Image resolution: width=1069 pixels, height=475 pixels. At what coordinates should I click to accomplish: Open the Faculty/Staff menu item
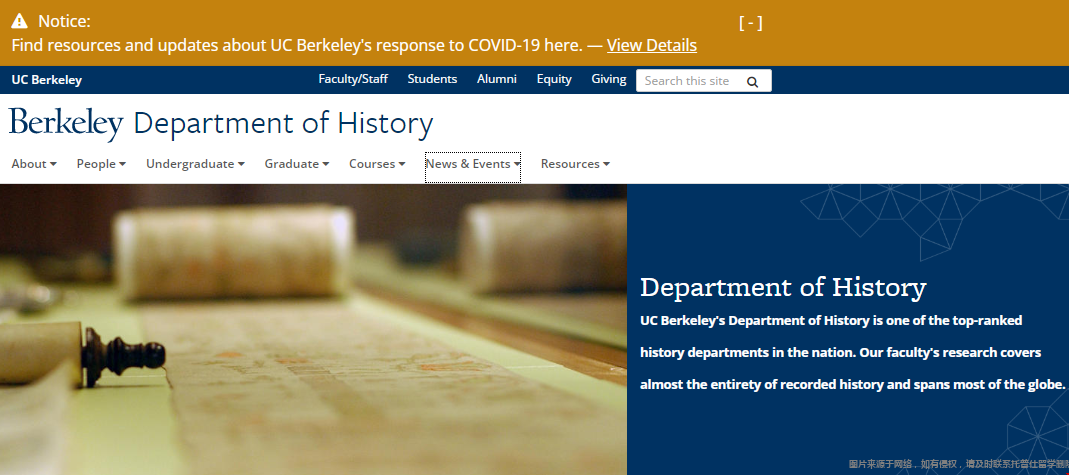point(353,79)
